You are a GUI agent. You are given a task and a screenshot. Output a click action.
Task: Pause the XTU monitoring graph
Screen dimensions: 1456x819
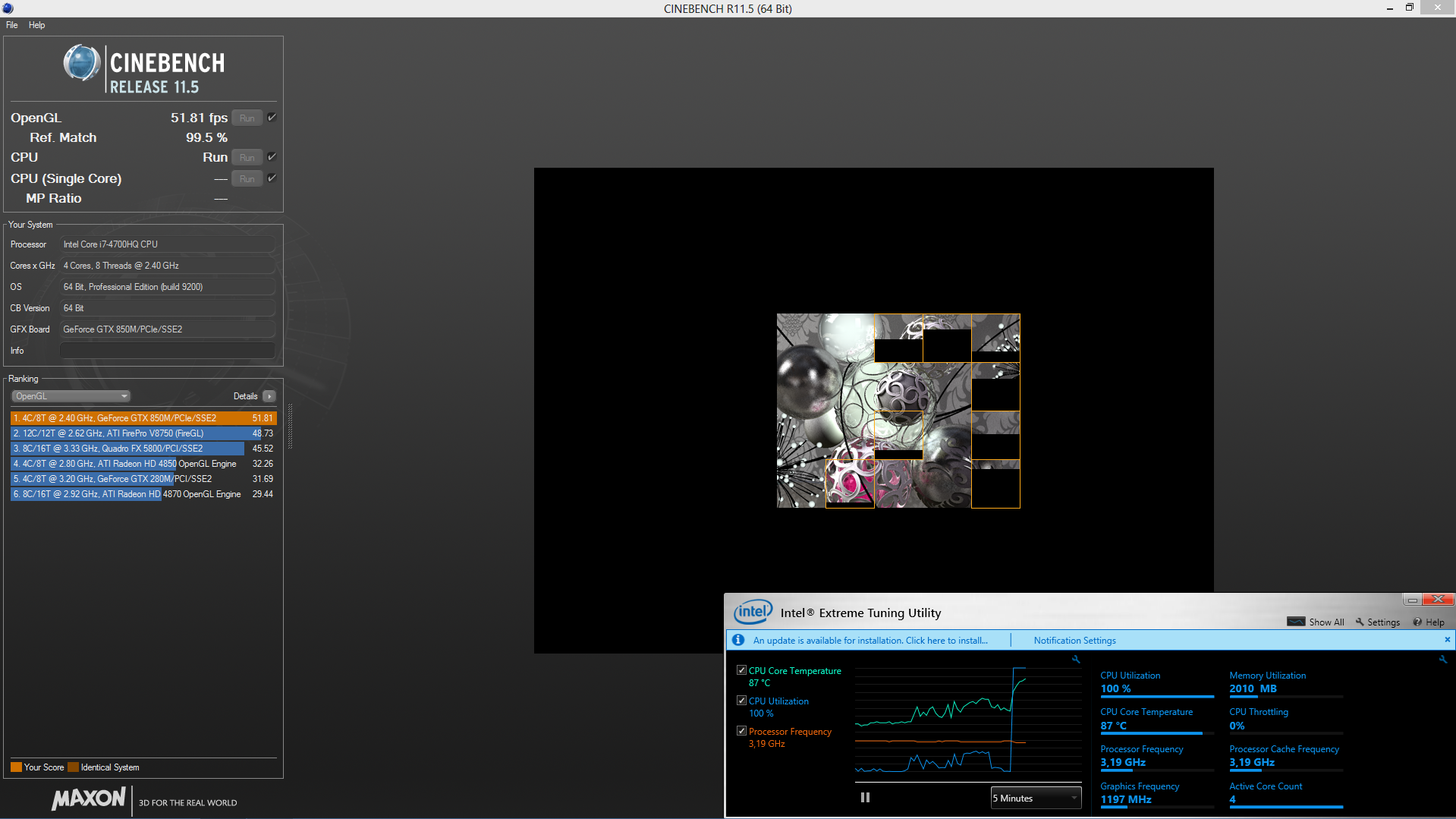pyautogui.click(x=865, y=798)
